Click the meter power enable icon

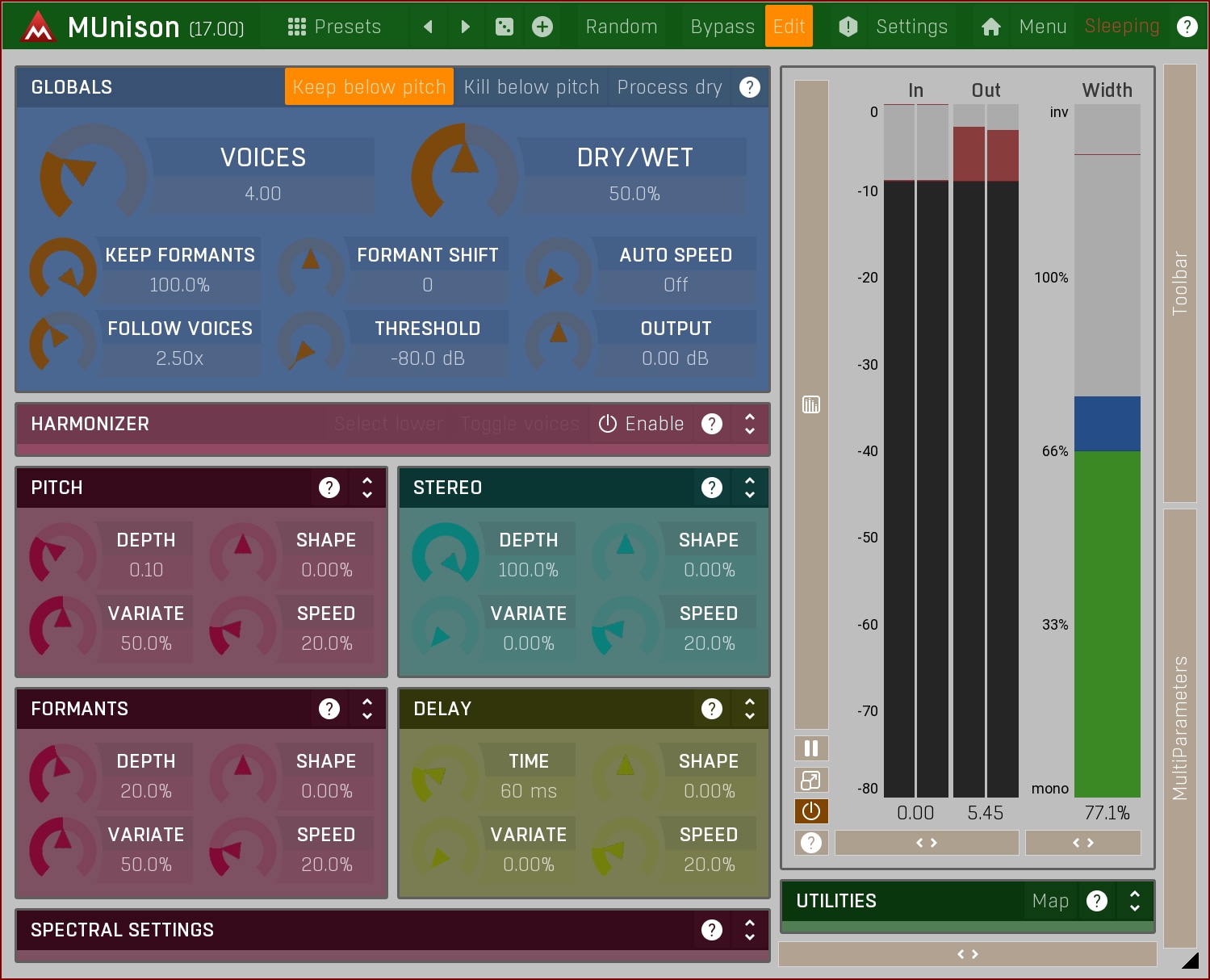coord(811,811)
